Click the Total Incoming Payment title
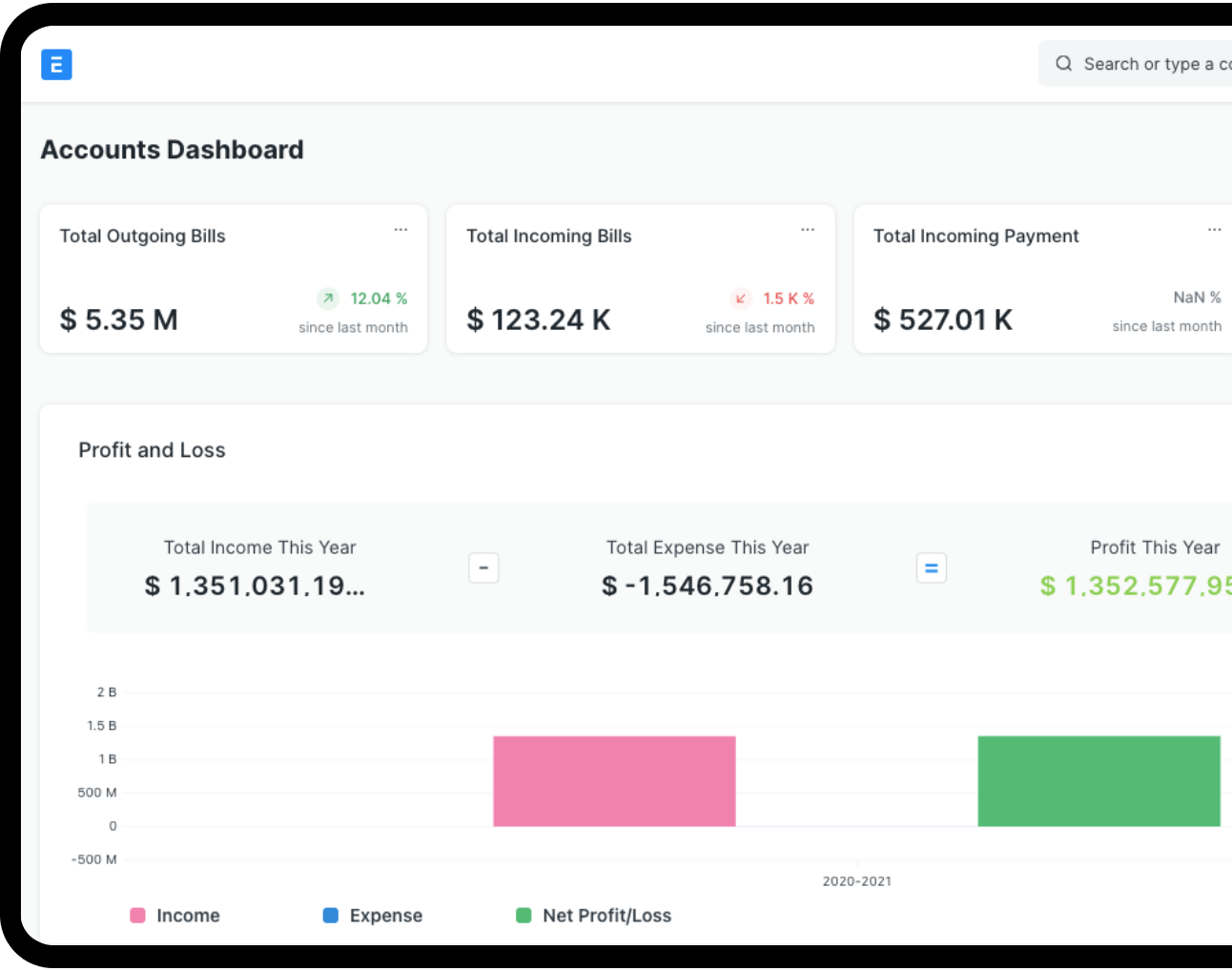Screen dimensions: 1232x971 [976, 237]
